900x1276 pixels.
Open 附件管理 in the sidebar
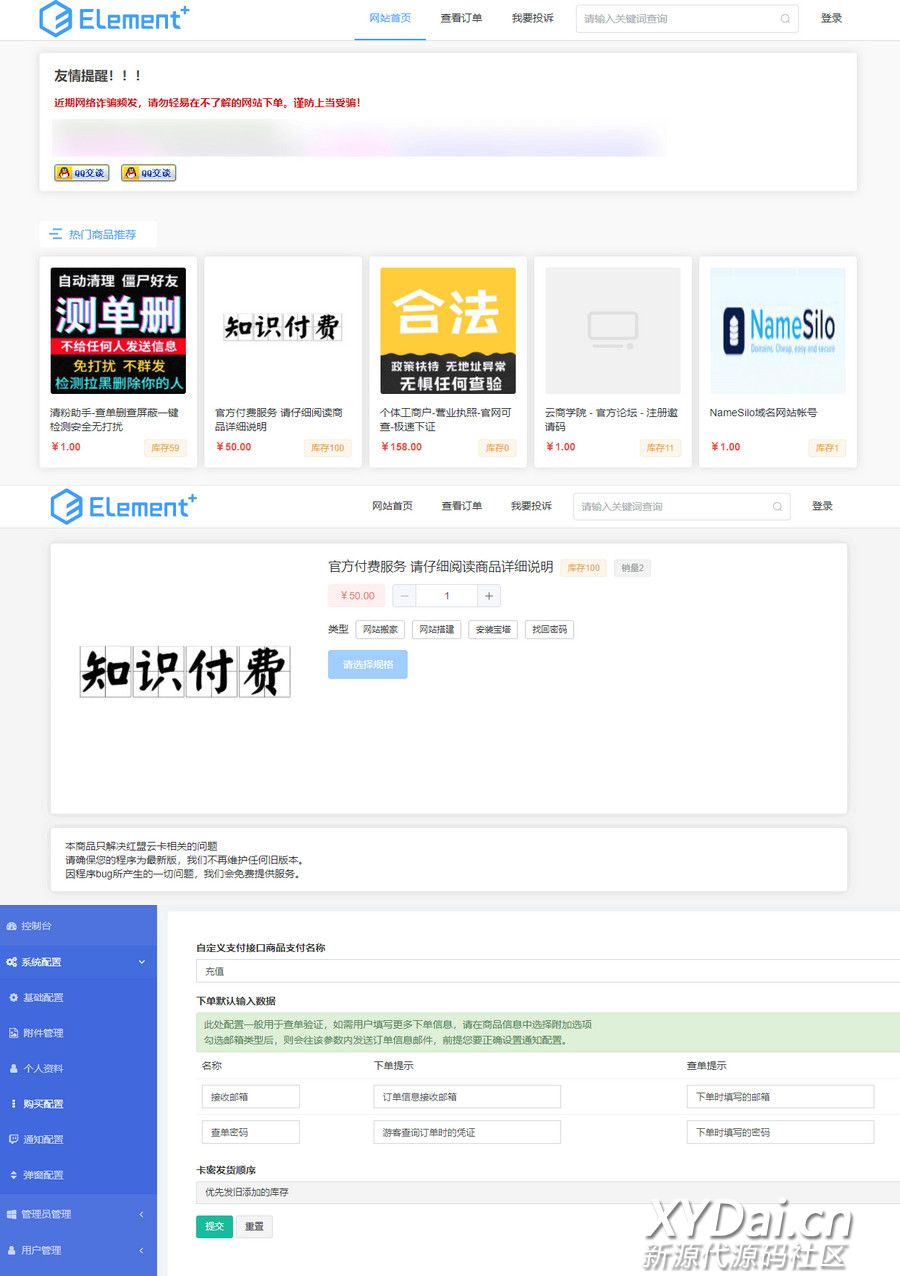[x=42, y=1033]
